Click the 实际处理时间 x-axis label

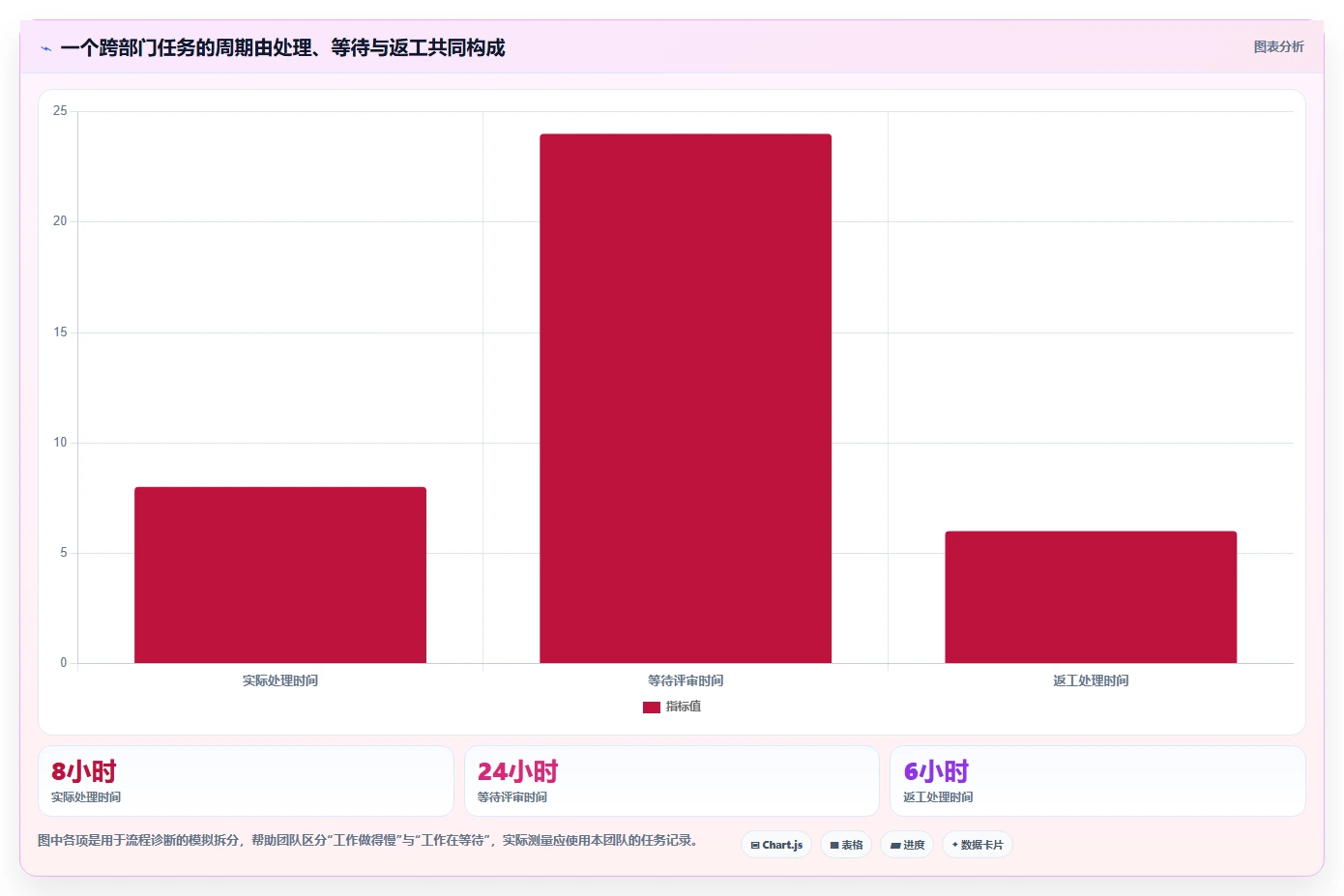(x=280, y=680)
